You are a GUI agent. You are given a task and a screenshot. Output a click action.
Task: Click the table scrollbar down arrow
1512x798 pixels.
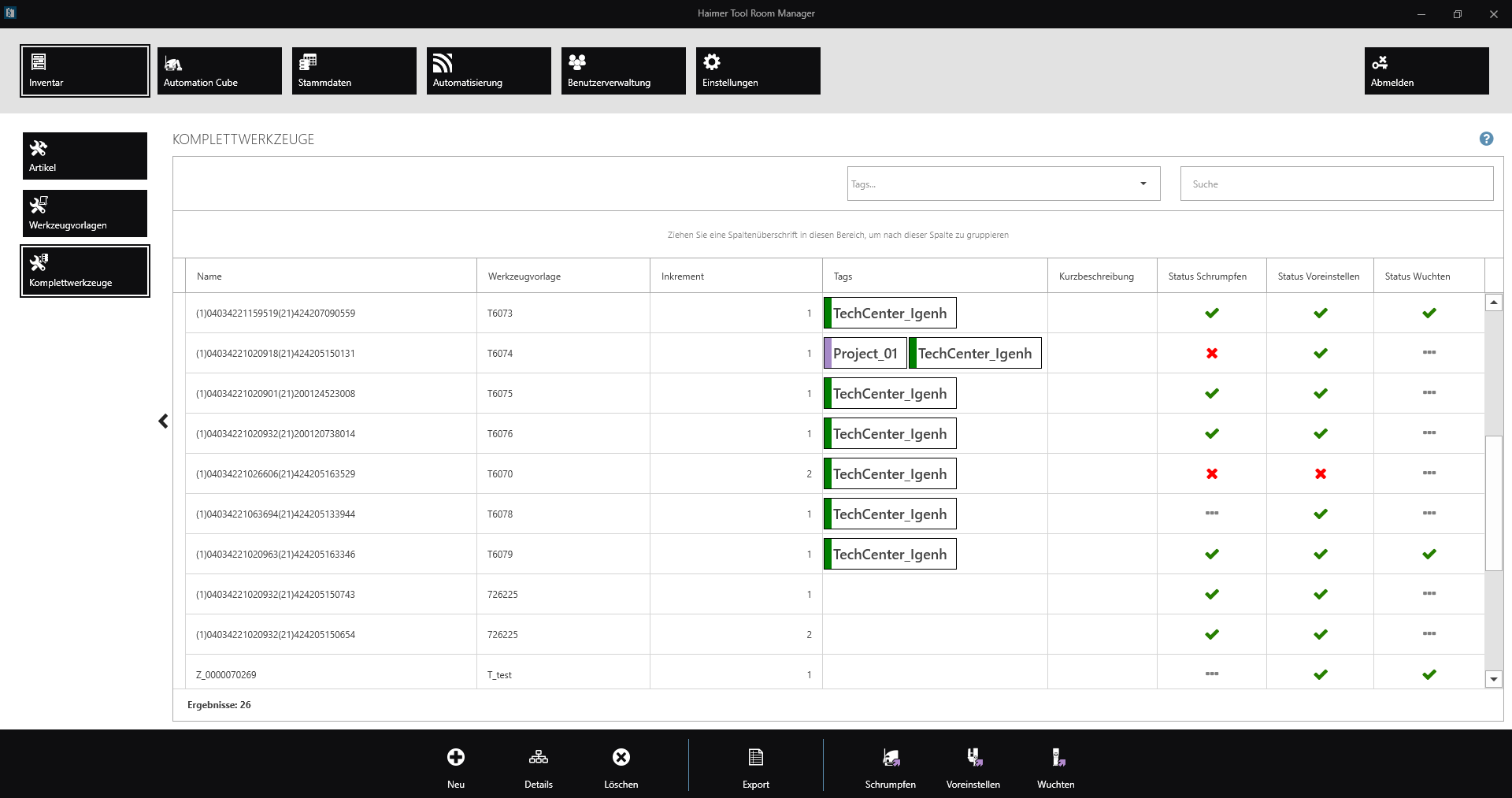coord(1493,679)
